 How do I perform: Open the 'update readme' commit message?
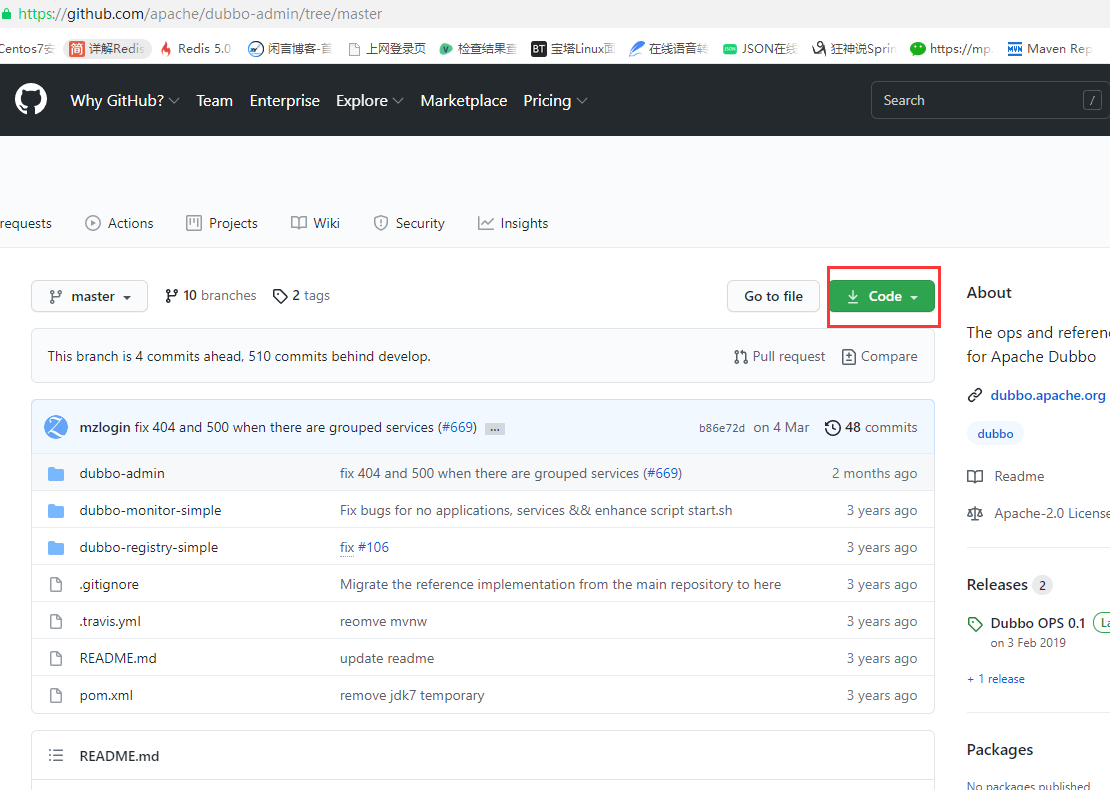(387, 658)
